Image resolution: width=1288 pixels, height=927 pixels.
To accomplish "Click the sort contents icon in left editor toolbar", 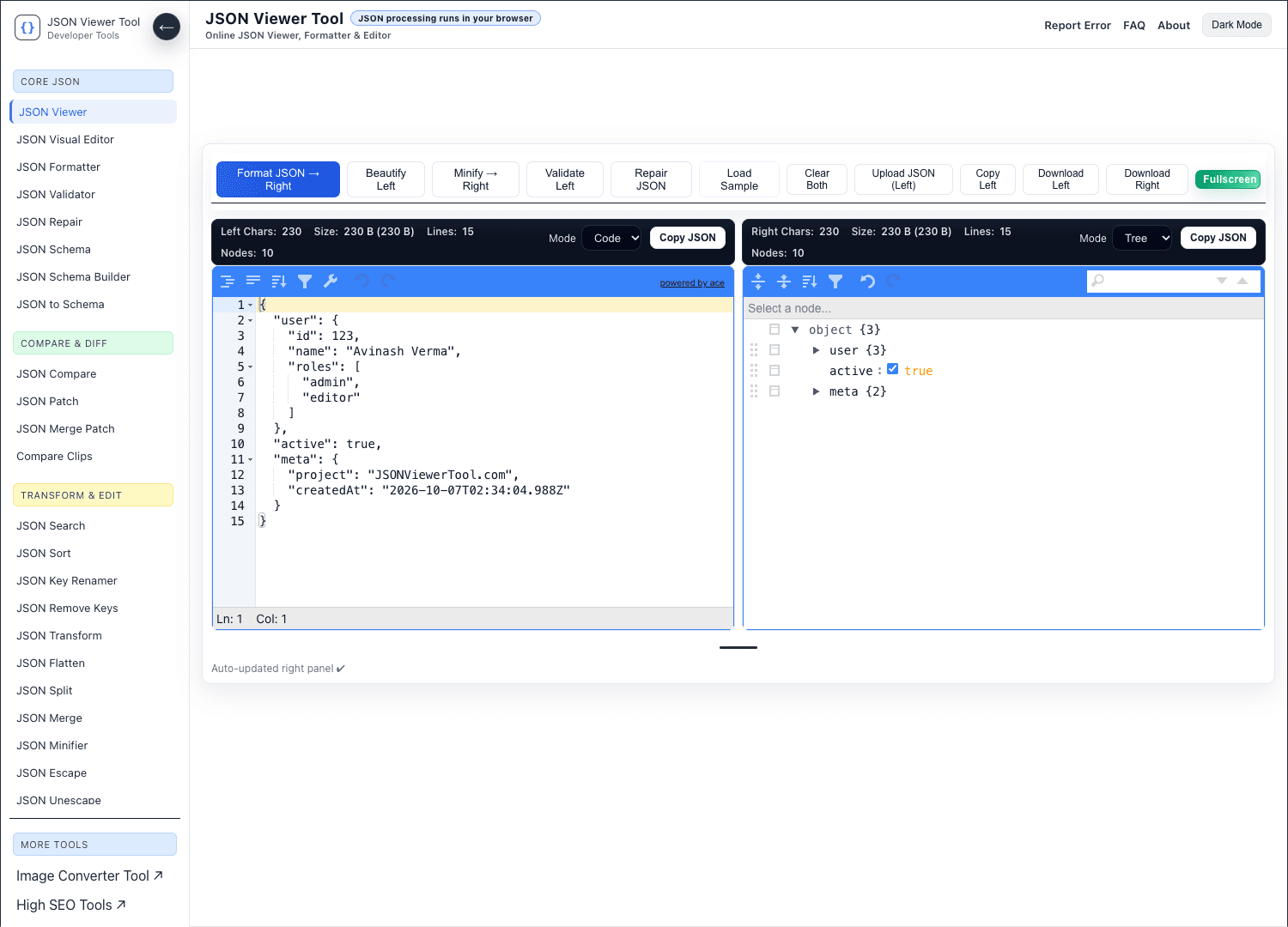I will tap(279, 281).
